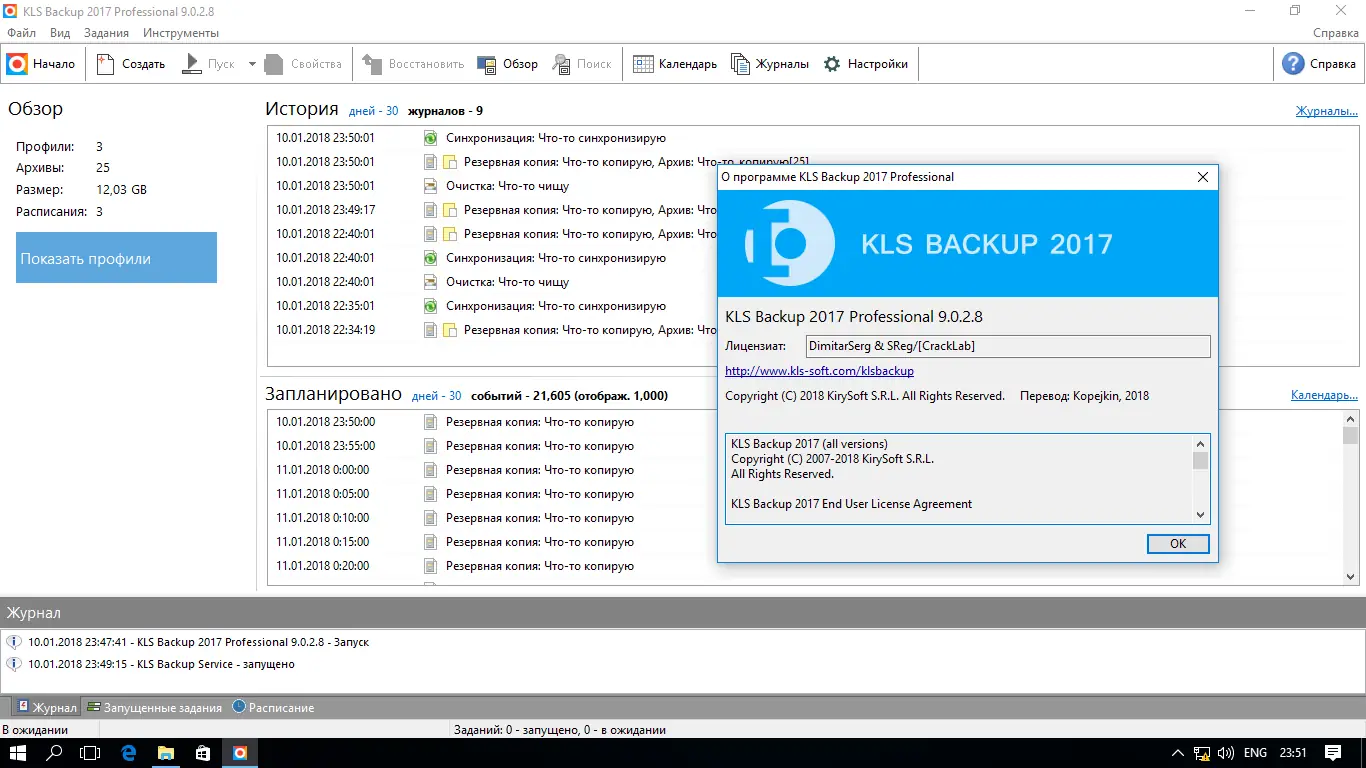
Task: Open the kls-soft.com/klsbackup link
Action: coord(819,371)
